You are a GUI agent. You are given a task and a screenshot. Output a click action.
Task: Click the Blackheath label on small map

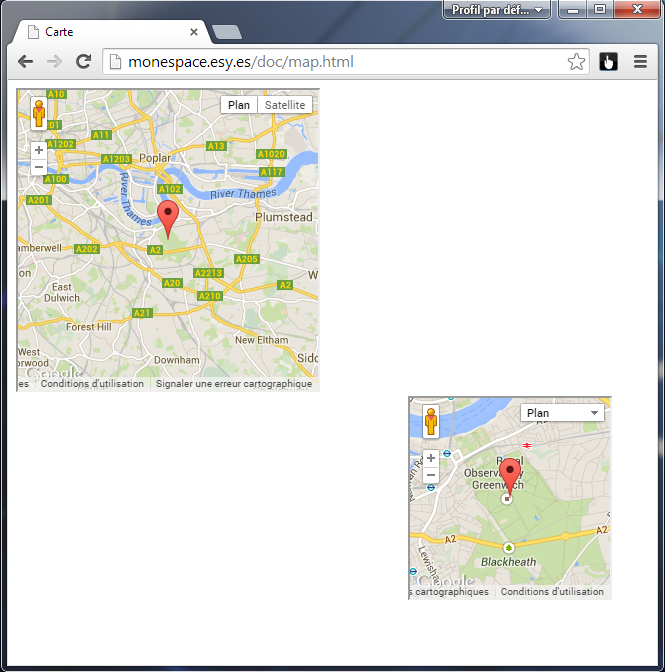[508, 562]
